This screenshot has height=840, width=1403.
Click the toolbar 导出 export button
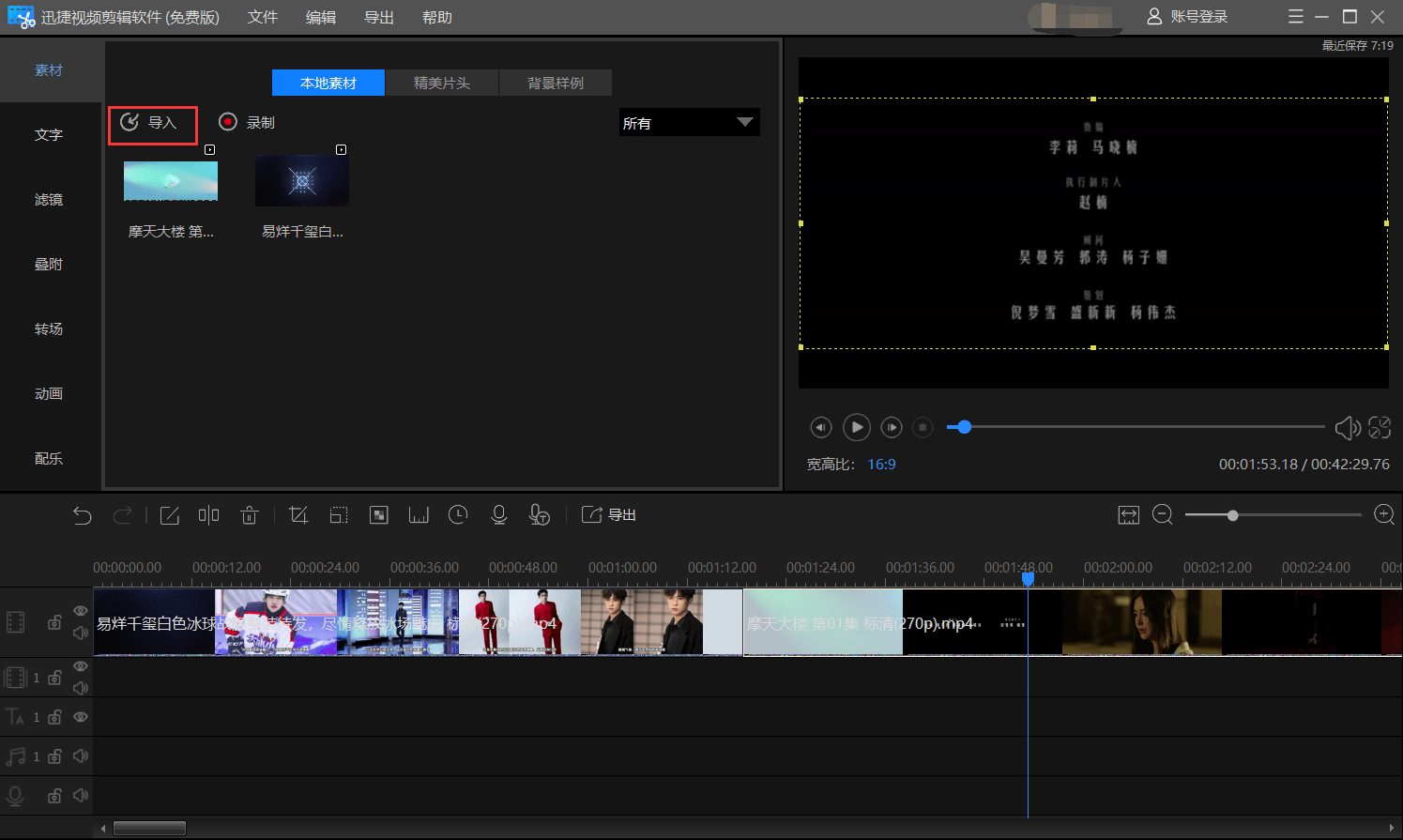[x=609, y=515]
